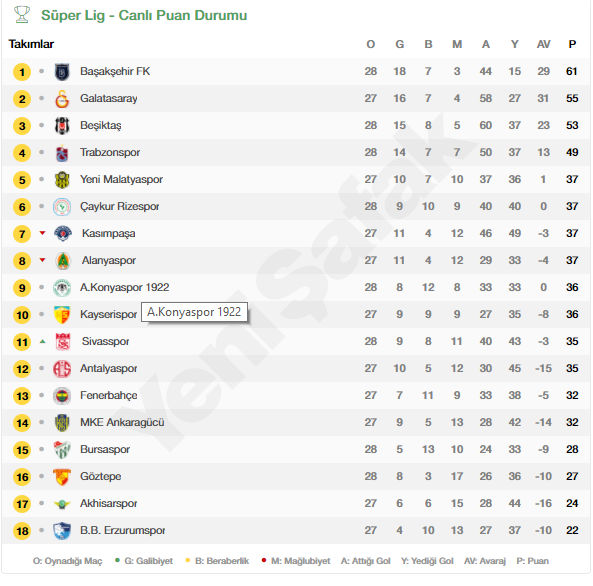Click the Başakşehir FK club crest
The width and height of the screenshot is (593, 586).
click(62, 72)
